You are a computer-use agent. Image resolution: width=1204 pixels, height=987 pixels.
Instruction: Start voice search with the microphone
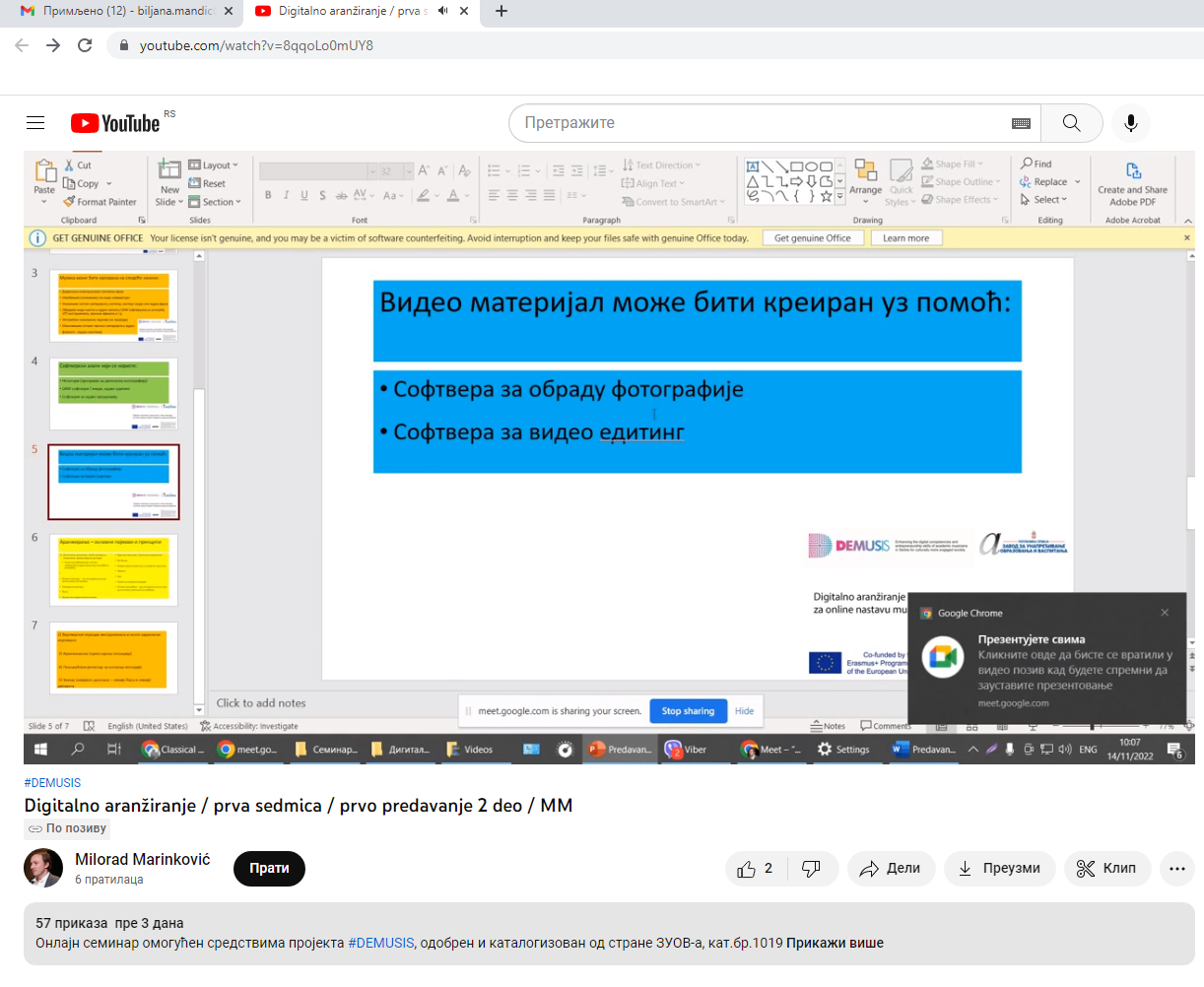(1130, 123)
